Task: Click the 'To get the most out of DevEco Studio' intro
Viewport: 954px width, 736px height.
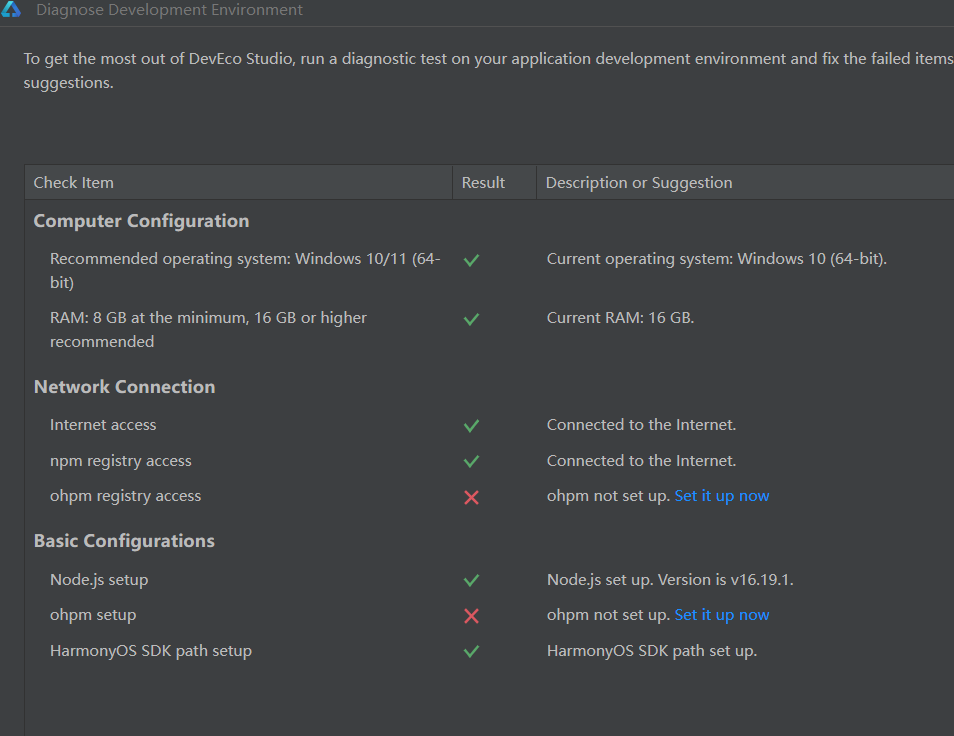Action: tap(489, 71)
